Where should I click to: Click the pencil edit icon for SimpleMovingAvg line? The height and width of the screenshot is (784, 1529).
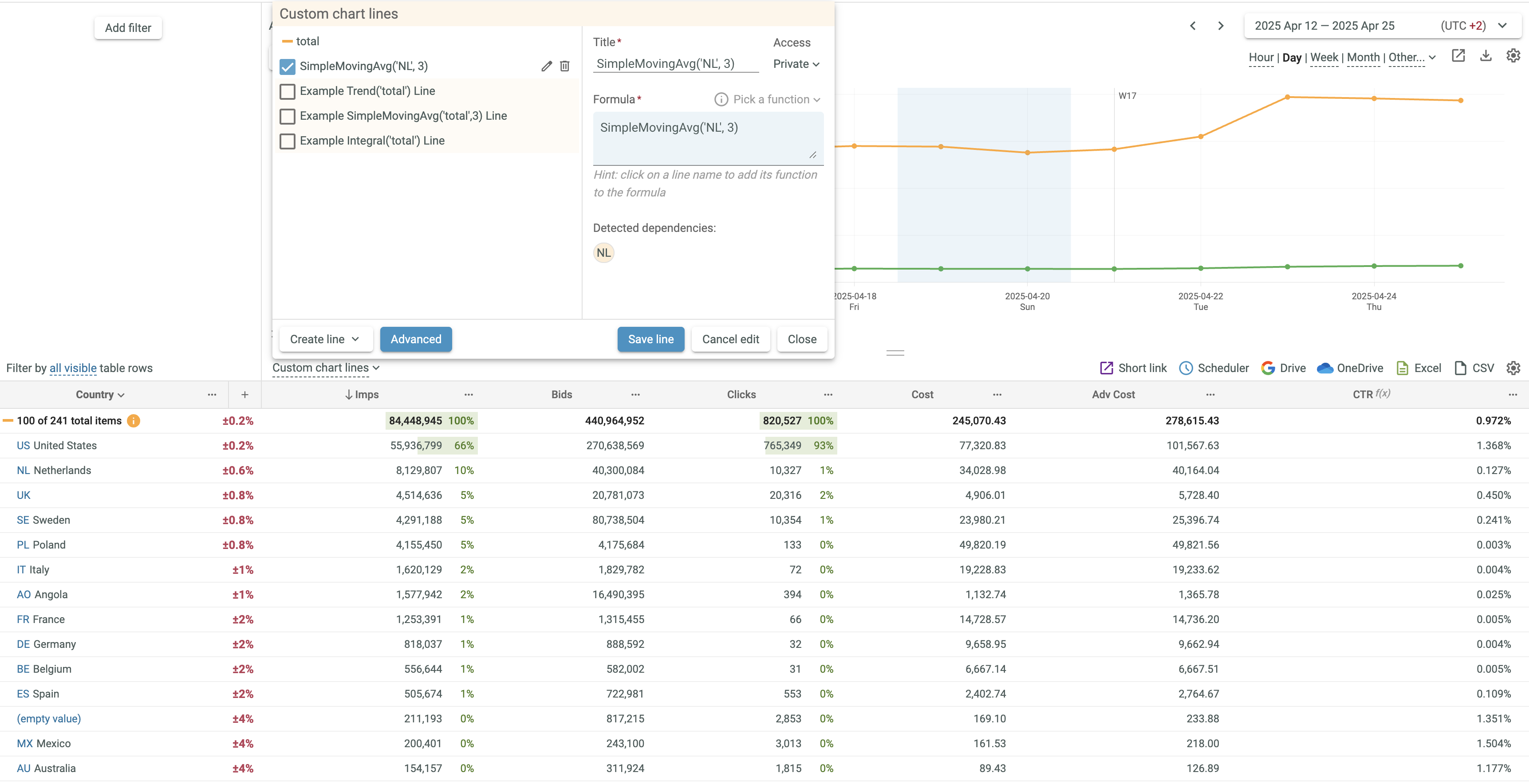(546, 66)
